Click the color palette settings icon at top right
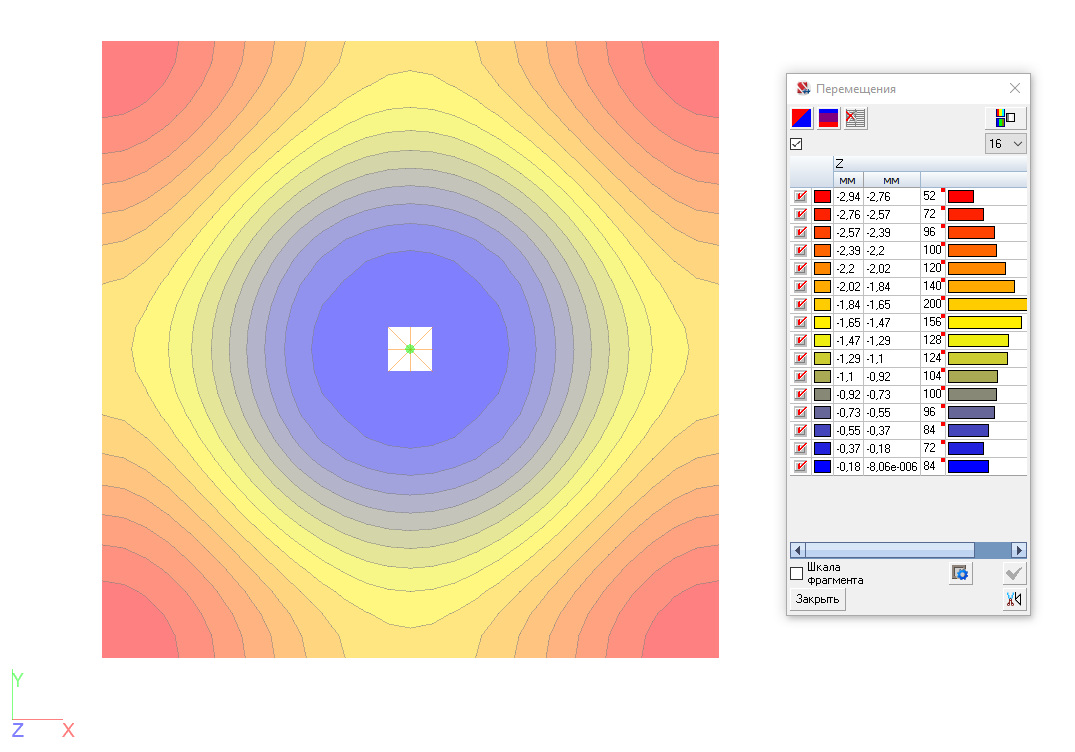The image size is (1075, 752). coord(1005,118)
